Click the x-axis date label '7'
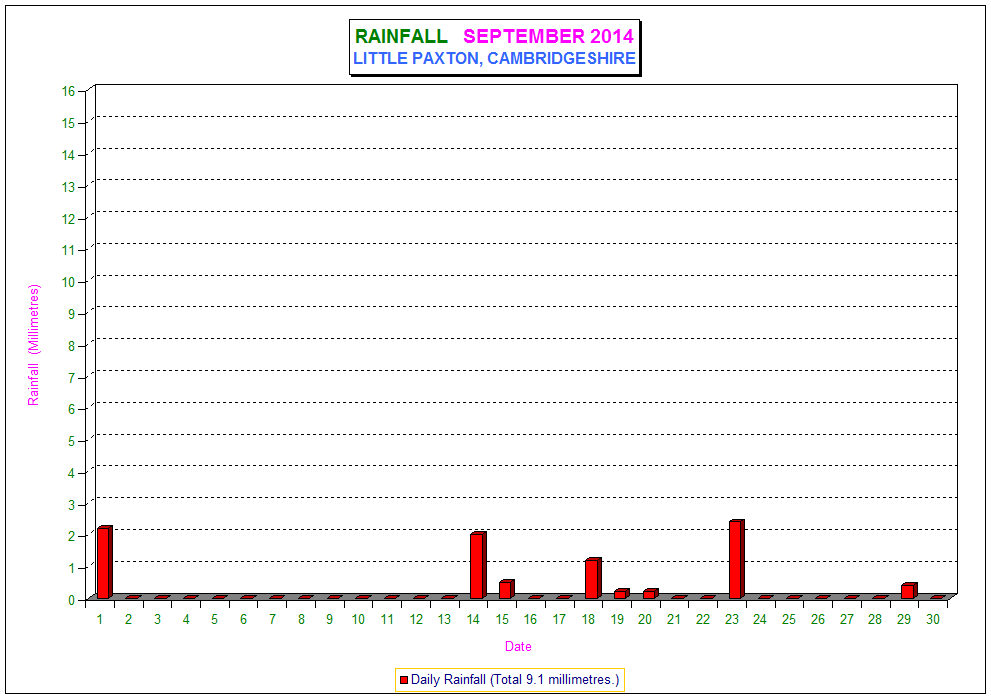 coord(272,620)
